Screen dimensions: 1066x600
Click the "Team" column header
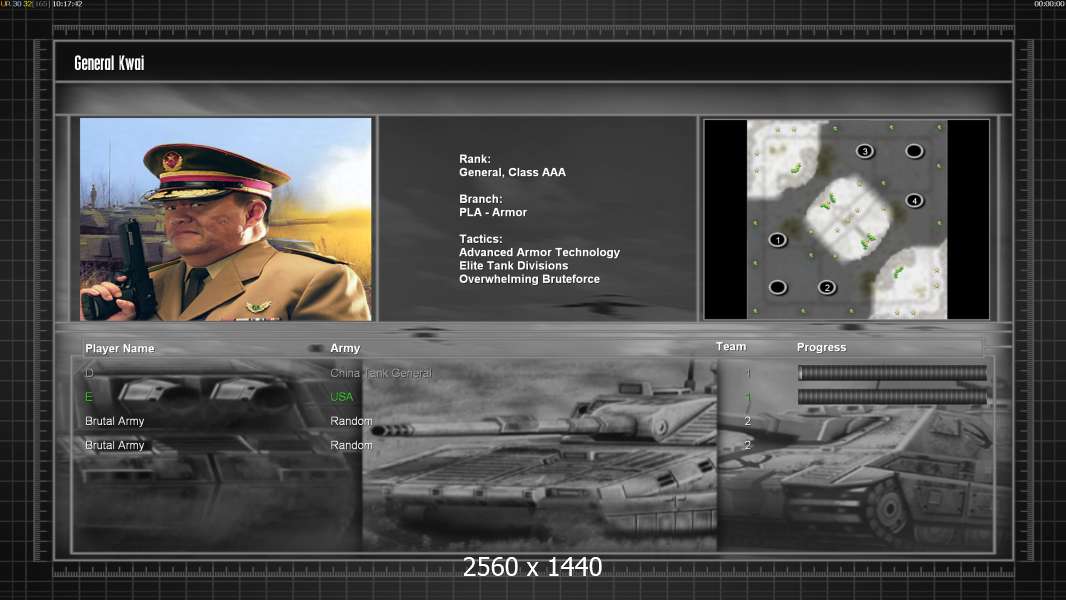[731, 347]
